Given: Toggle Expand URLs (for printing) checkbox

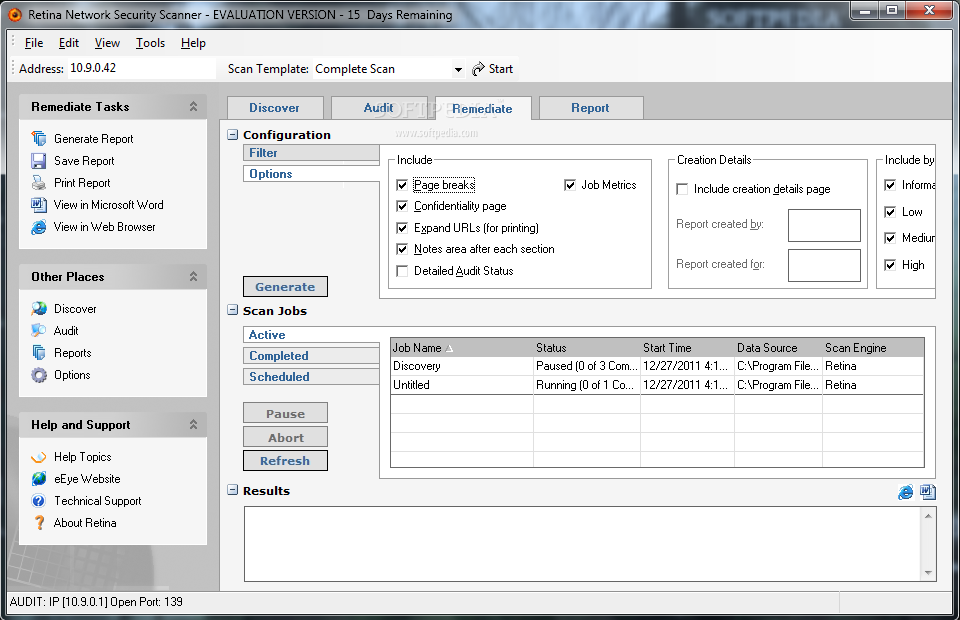Looking at the screenshot, I should pos(402,228).
